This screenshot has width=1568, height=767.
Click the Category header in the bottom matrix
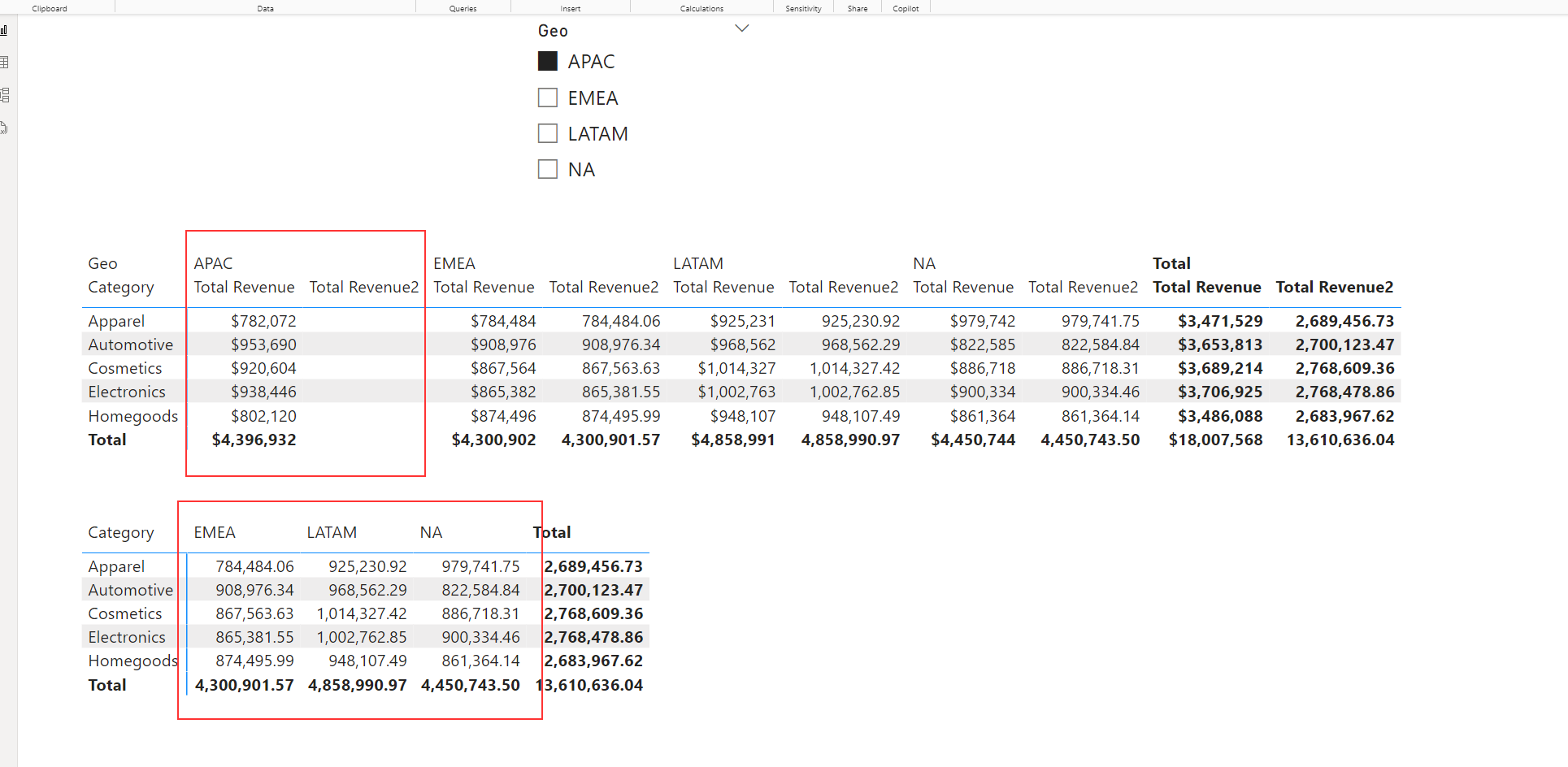tap(121, 533)
